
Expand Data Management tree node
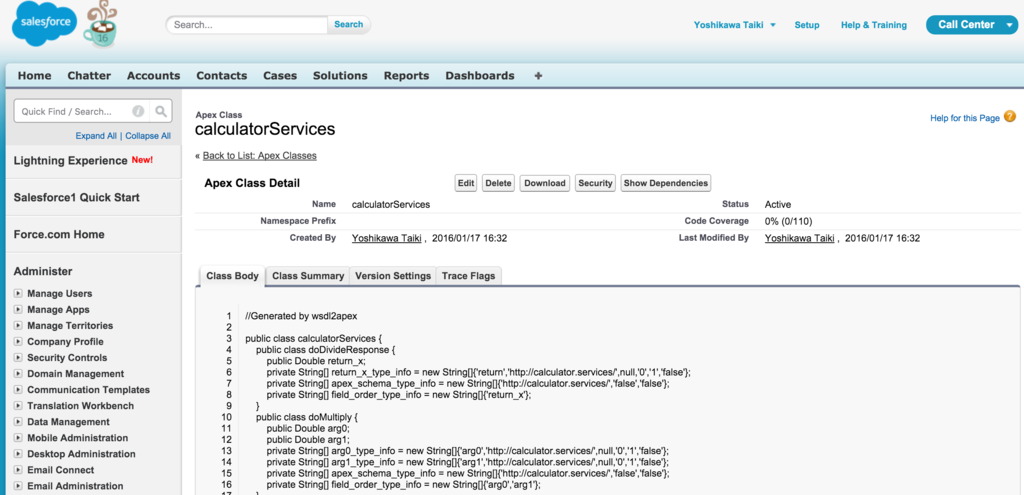(x=18, y=422)
